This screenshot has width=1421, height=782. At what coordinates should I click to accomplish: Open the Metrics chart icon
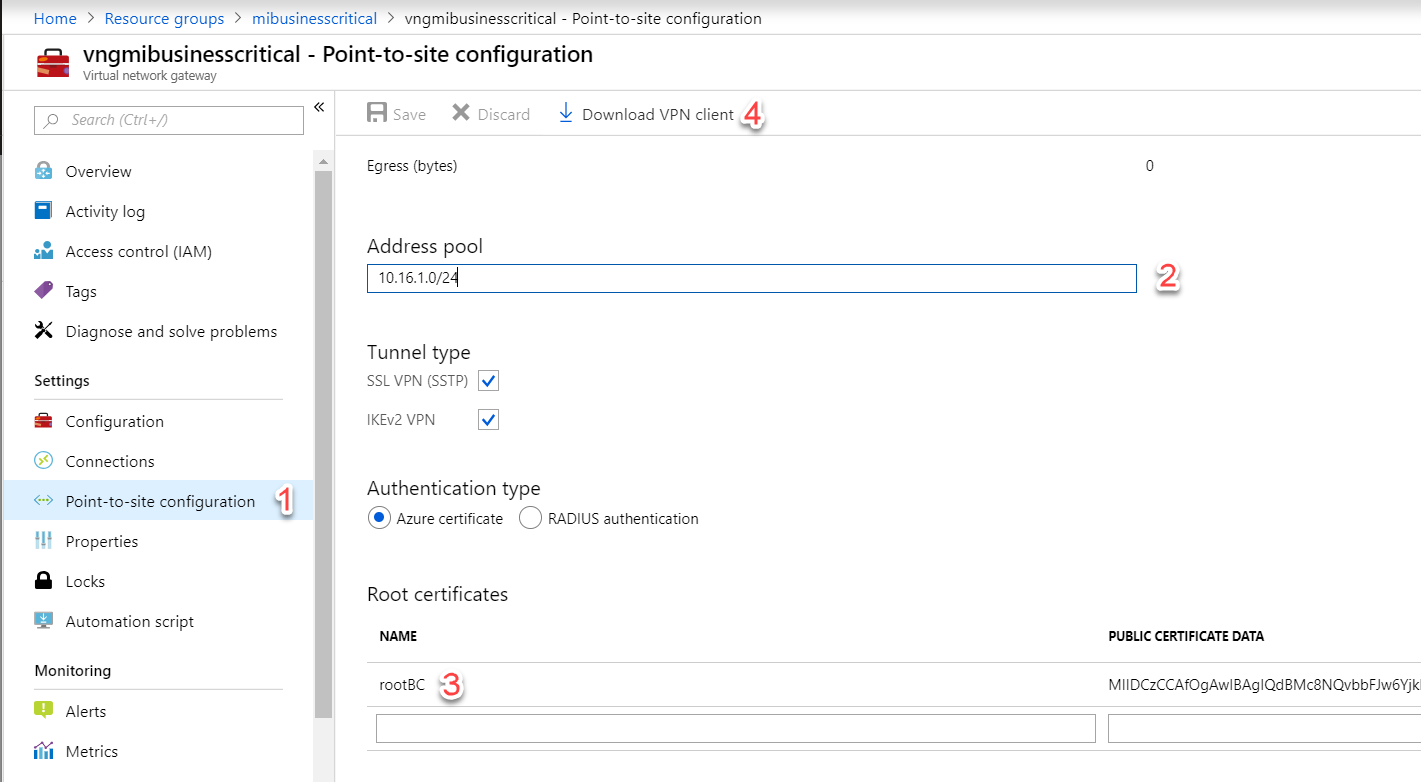(x=44, y=751)
